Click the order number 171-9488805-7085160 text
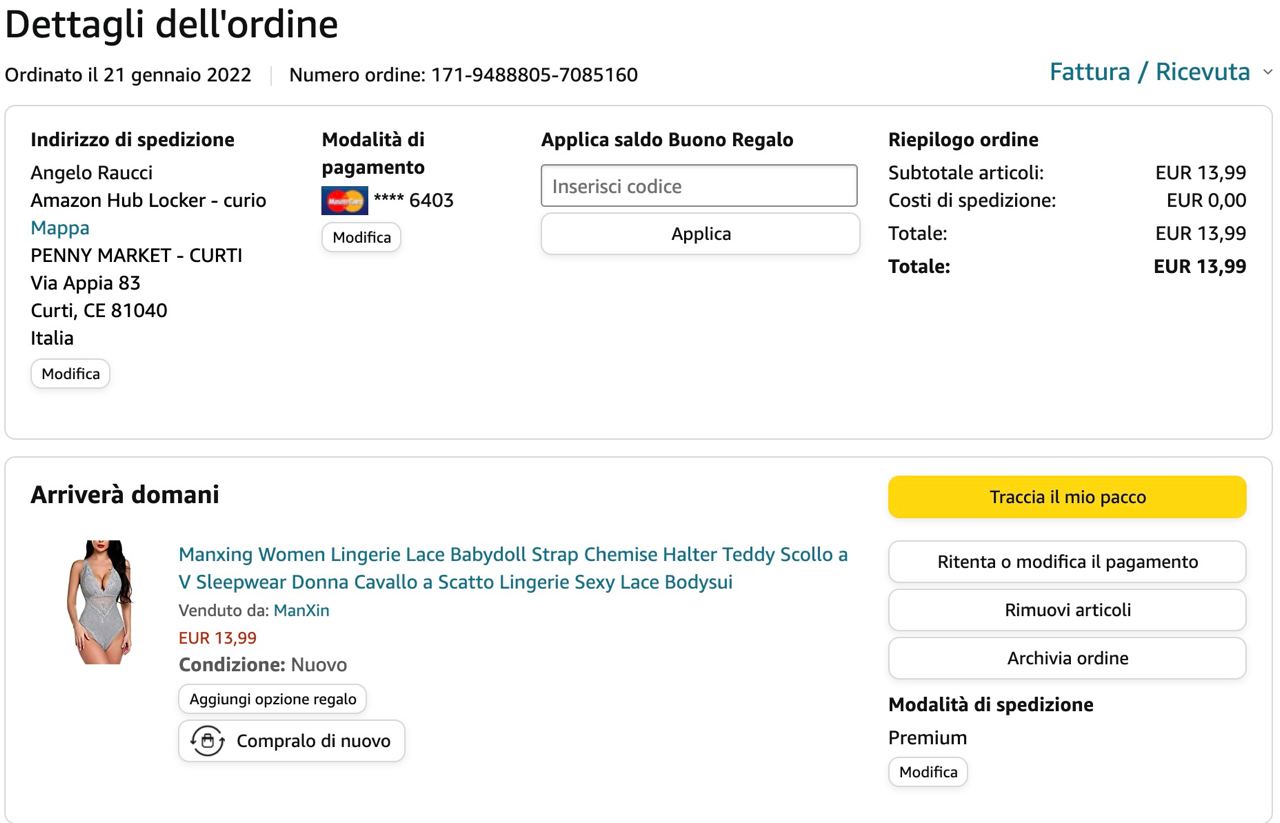Screen dimensions: 1280x823 pyautogui.click(x=534, y=75)
